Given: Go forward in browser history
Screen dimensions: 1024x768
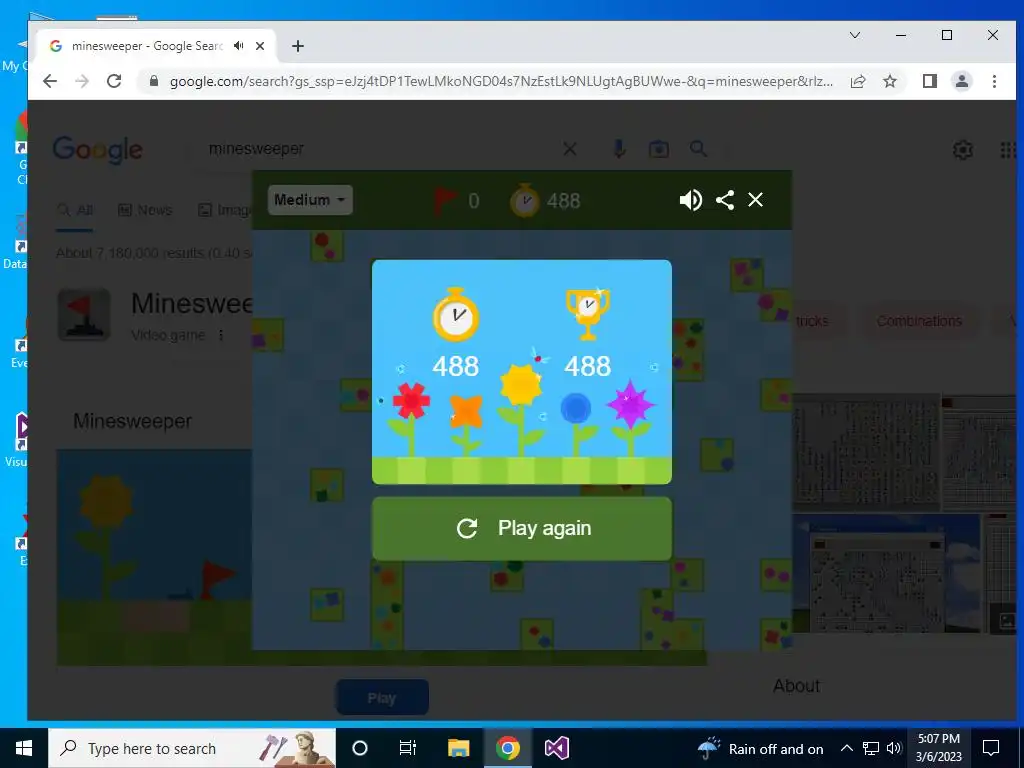Looking at the screenshot, I should point(82,81).
